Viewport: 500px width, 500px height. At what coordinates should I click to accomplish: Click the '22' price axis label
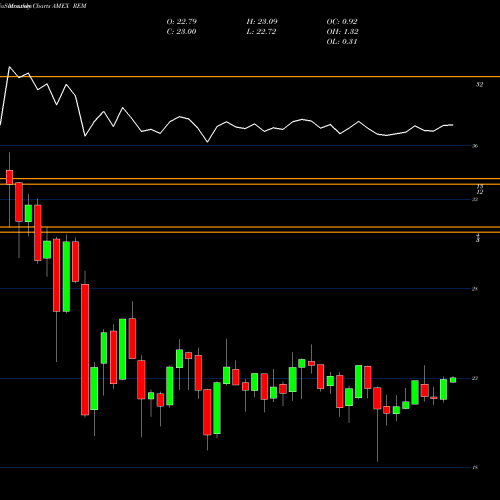[475, 378]
